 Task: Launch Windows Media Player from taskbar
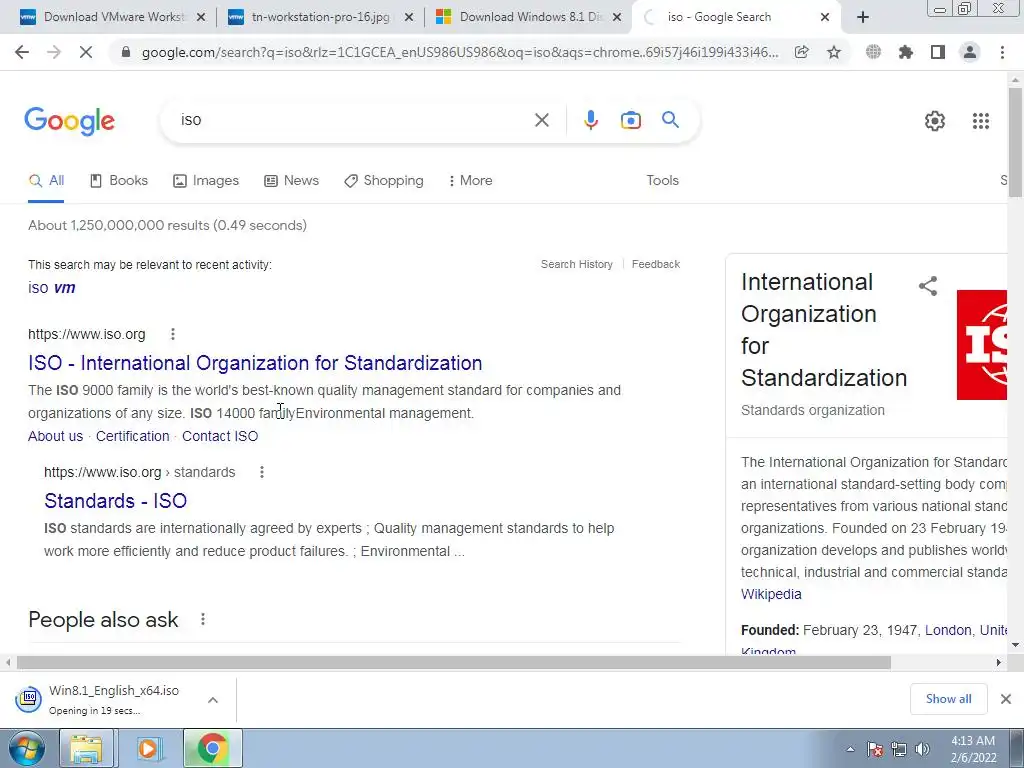148,749
